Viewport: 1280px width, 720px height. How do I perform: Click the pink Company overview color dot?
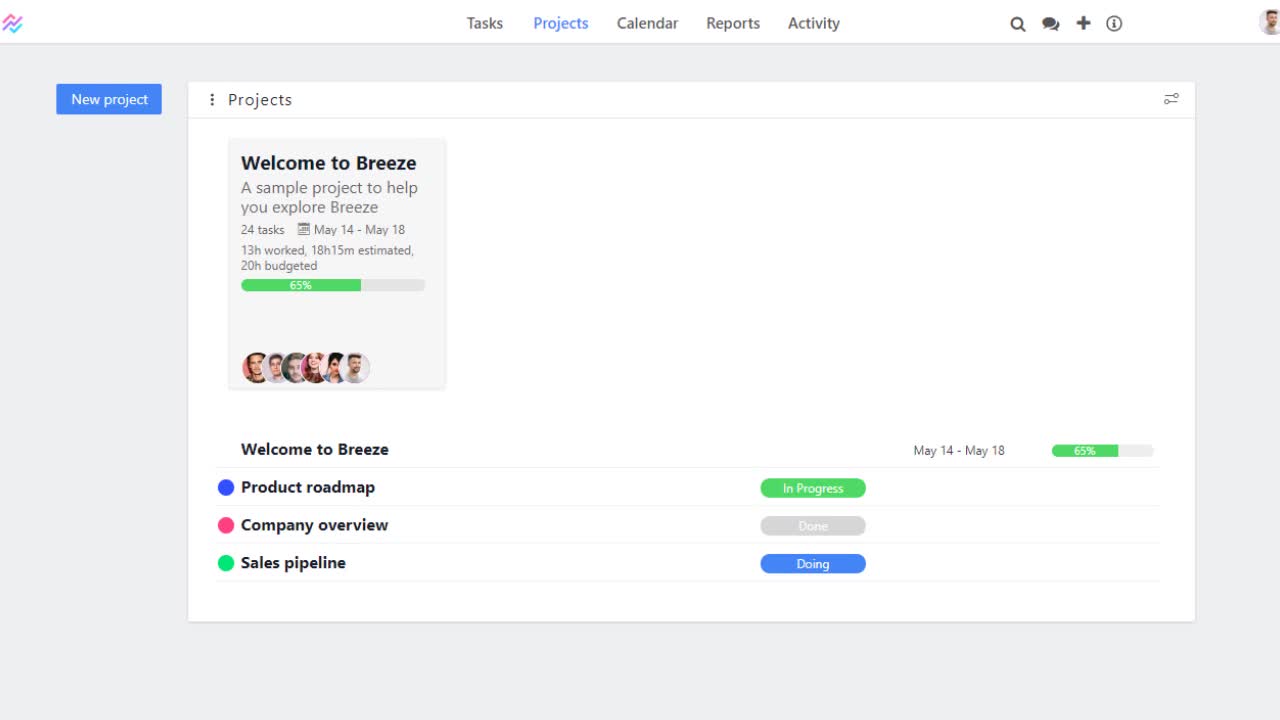point(226,525)
